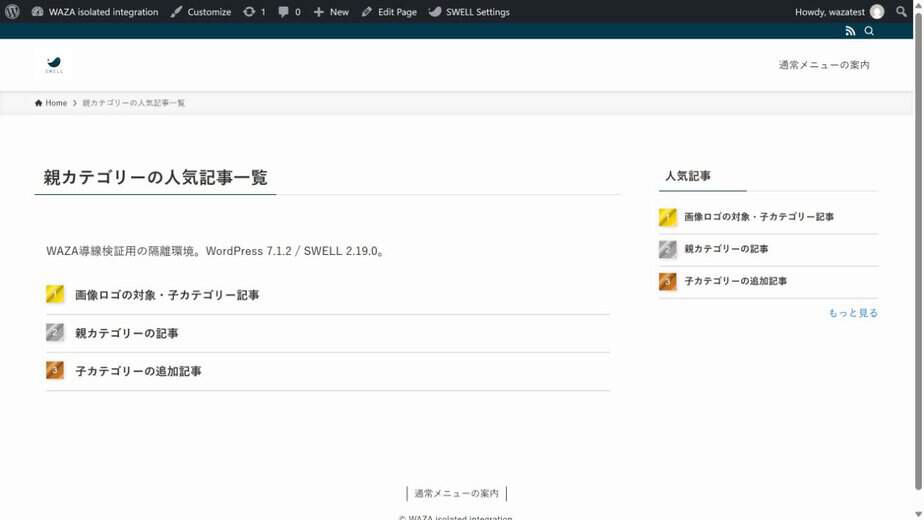Open sidebar article 子カテゴリーの追加記事
The image size is (924, 520).
735,281
